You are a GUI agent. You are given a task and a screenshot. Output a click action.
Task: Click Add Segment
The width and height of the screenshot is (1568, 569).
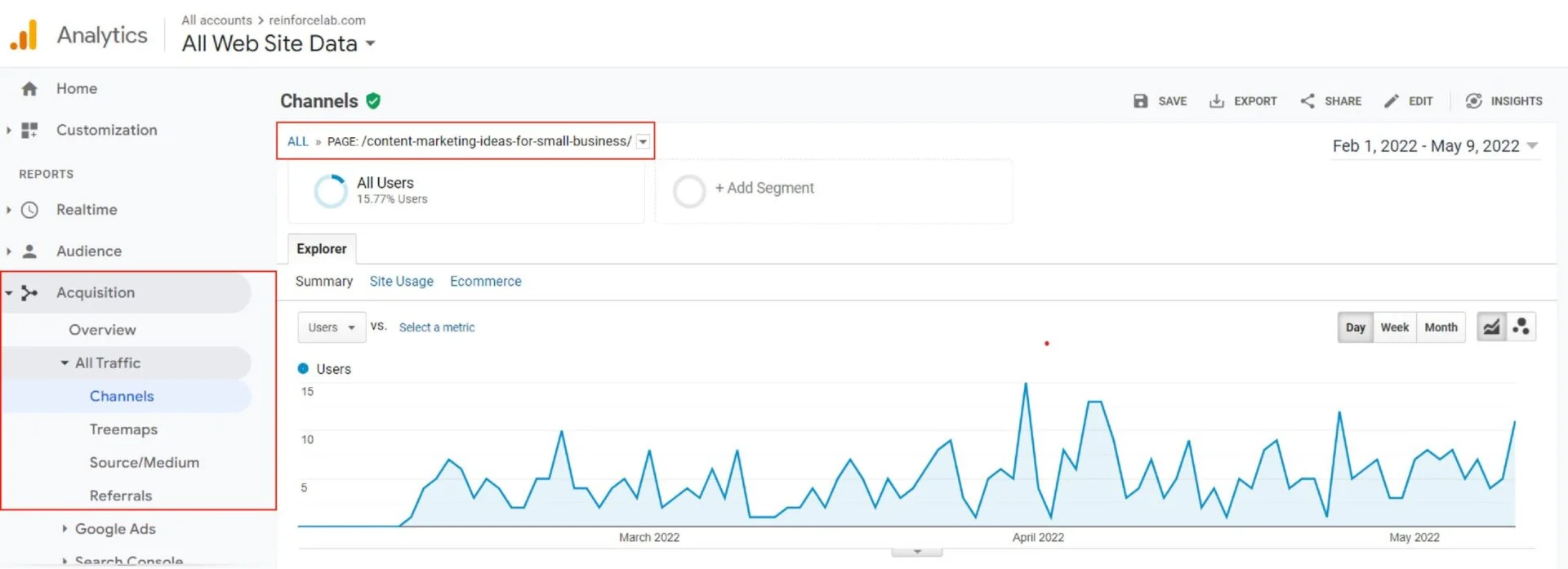point(764,188)
